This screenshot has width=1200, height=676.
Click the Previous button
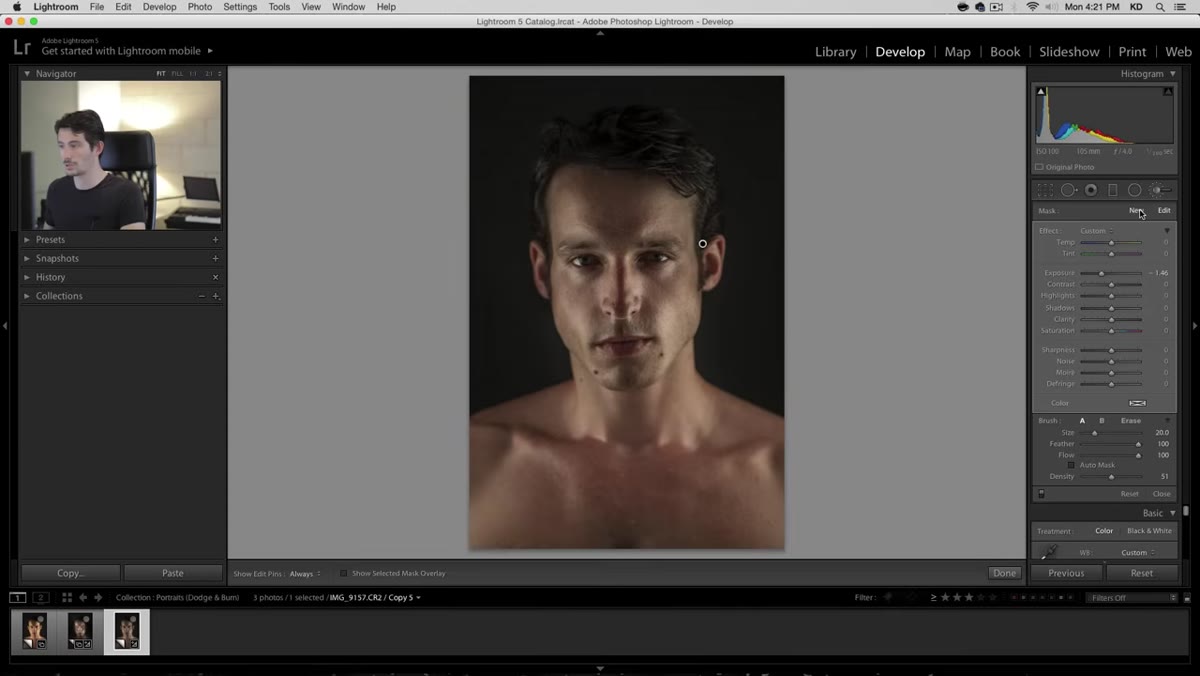(x=1066, y=573)
